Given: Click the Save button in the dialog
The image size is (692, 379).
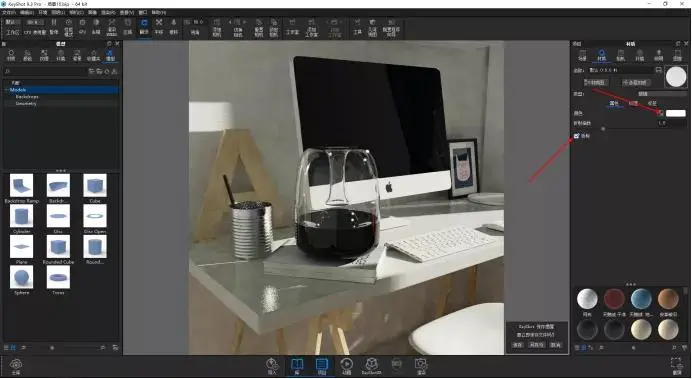Looking at the screenshot, I should 518,345.
